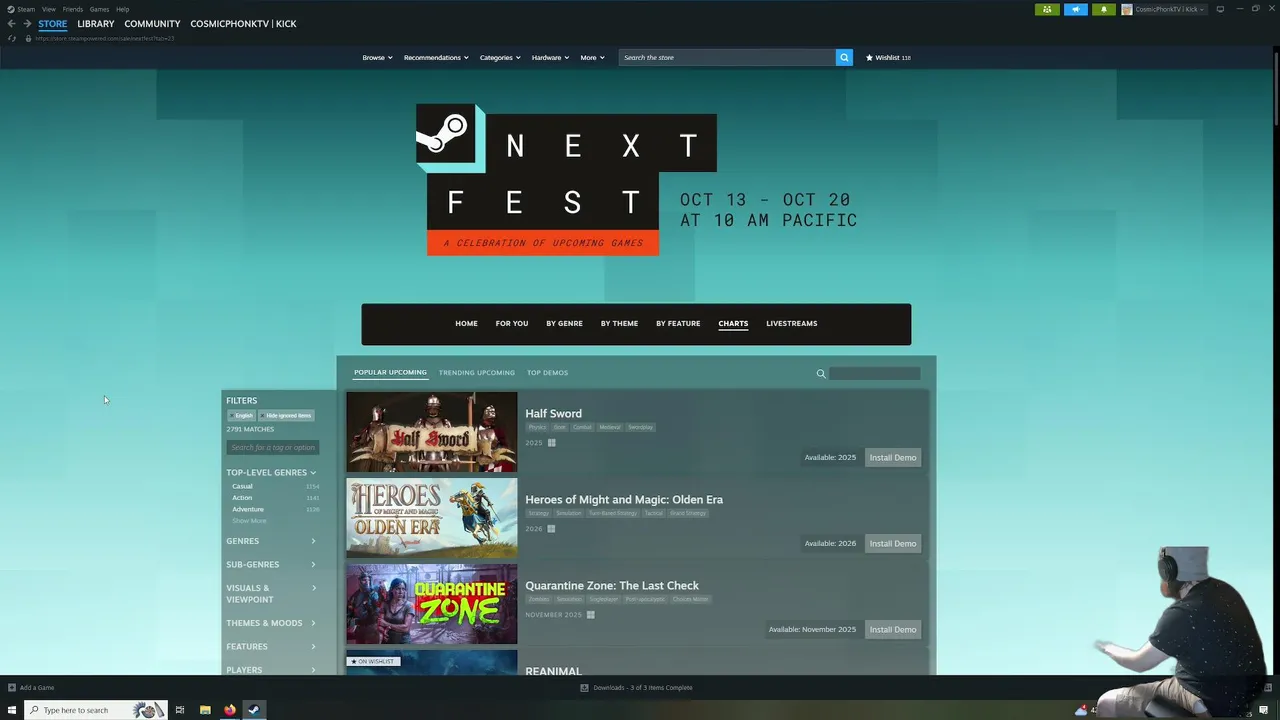The height and width of the screenshot is (720, 1280).
Task: Install the Half Sword demo
Action: pos(893,457)
